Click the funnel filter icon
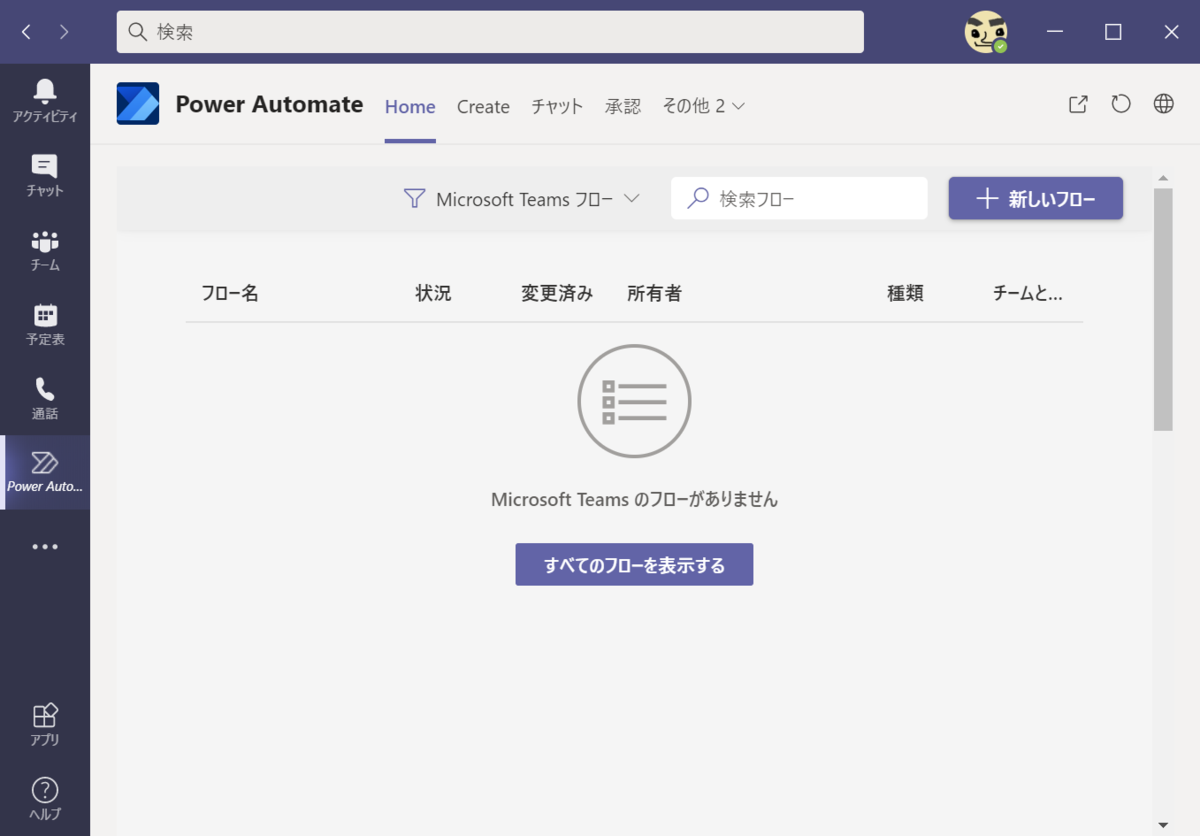Image resolution: width=1200 pixels, height=836 pixels. tap(414, 199)
